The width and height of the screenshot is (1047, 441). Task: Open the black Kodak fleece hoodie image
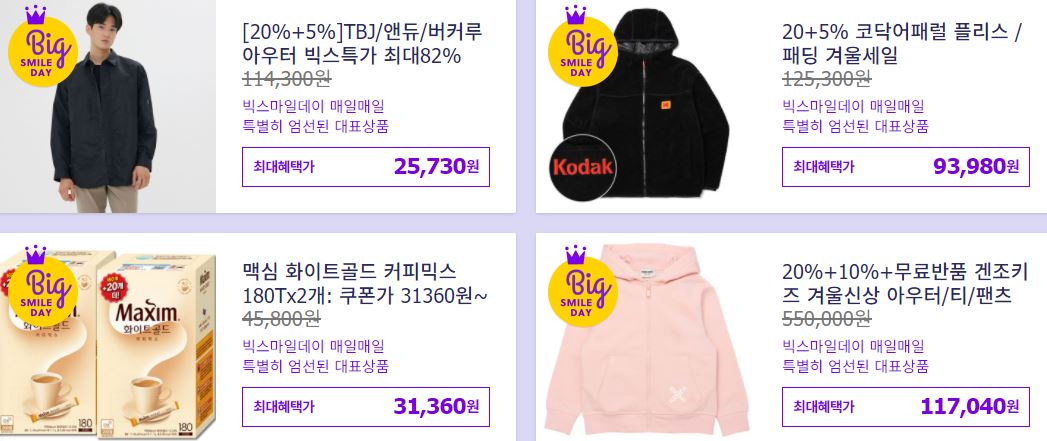click(x=647, y=106)
